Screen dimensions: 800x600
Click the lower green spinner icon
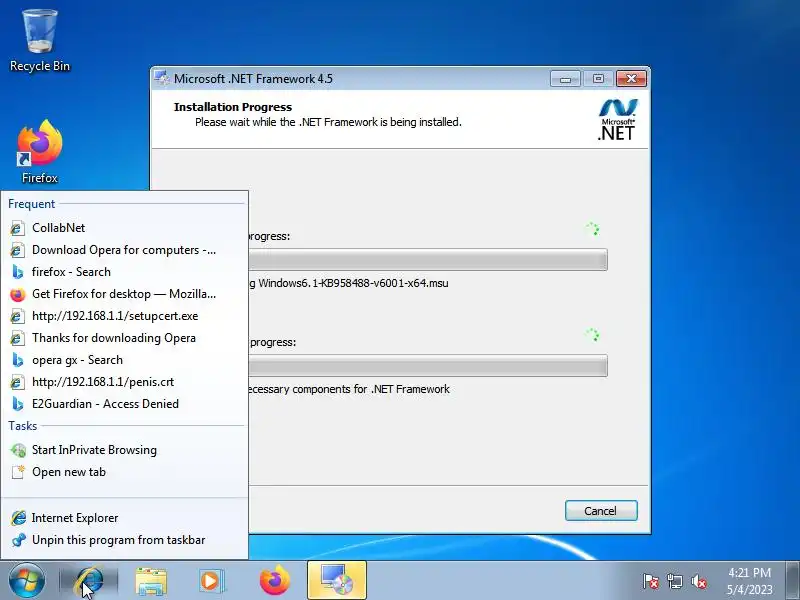[592, 335]
